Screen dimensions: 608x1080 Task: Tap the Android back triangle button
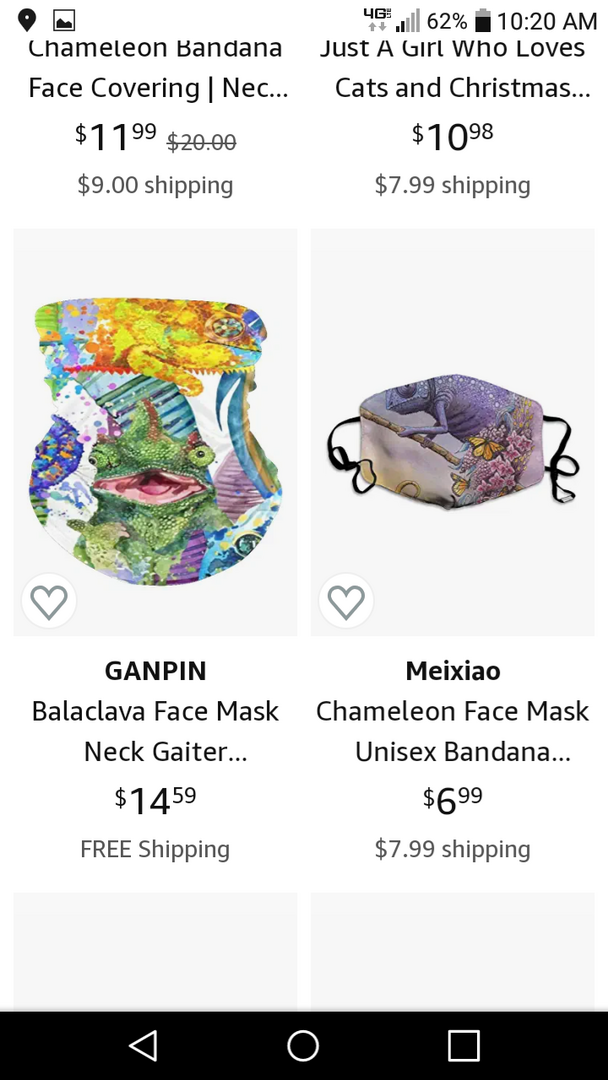tap(144, 1046)
